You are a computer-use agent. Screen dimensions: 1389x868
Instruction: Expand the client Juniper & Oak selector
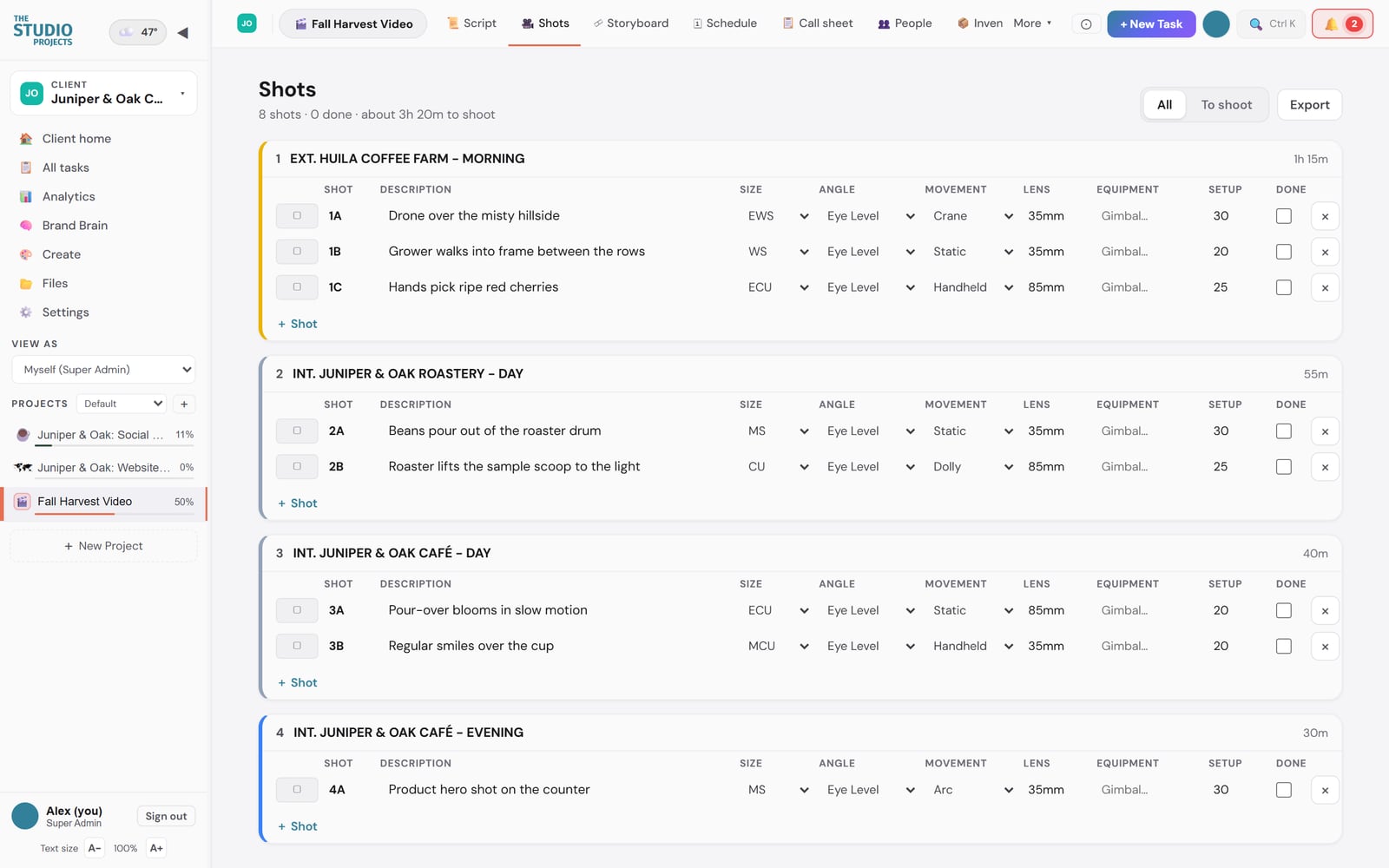tap(103, 93)
